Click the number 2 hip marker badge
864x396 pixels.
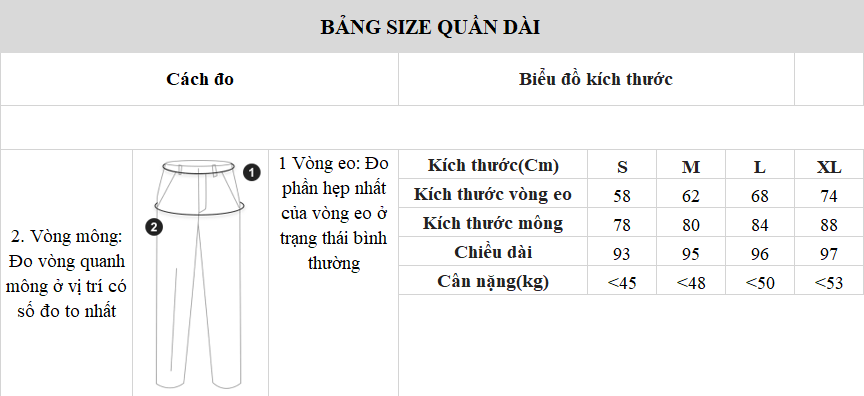pyautogui.click(x=154, y=227)
